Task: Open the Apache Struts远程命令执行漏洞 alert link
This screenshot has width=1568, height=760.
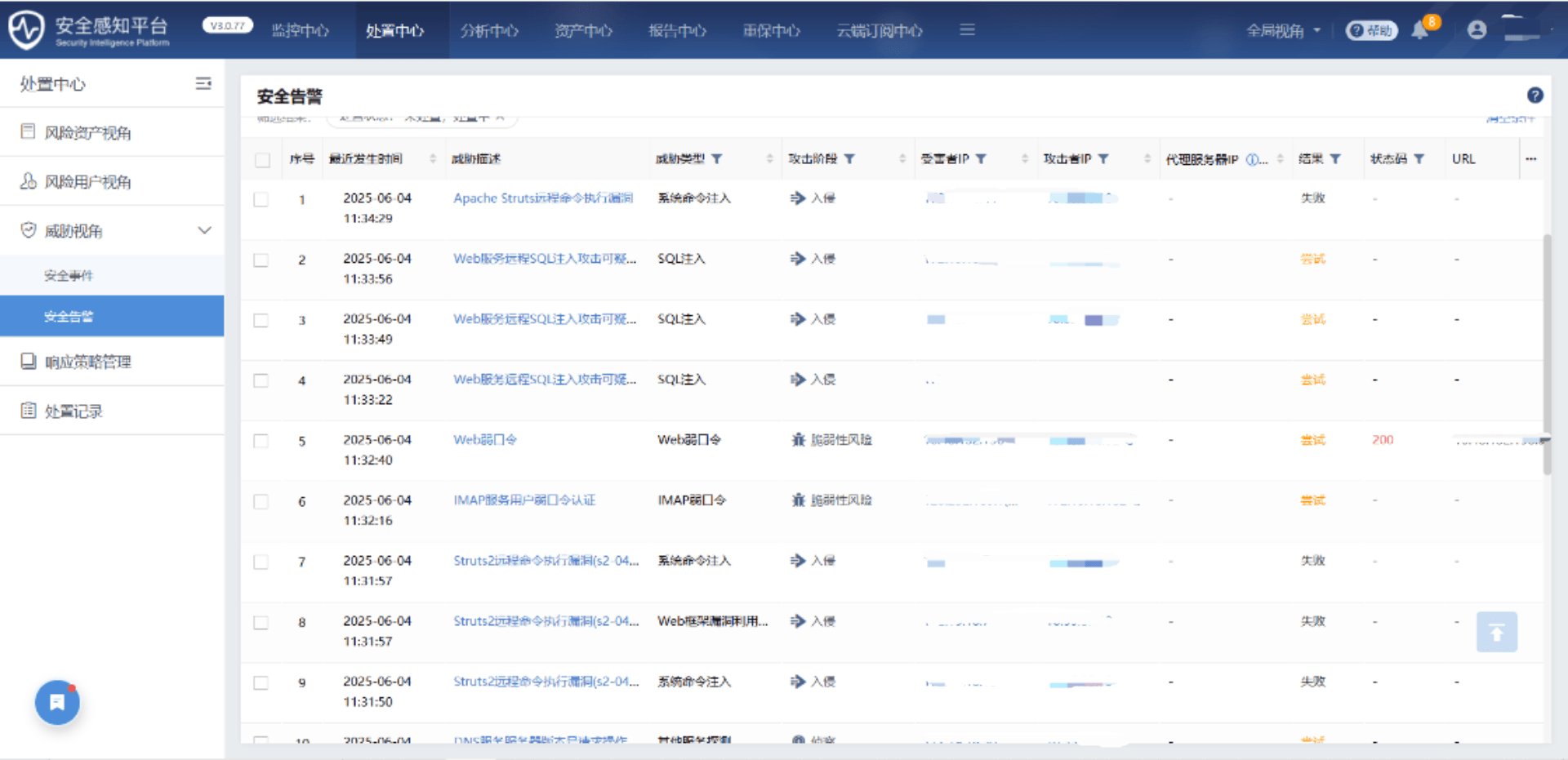Action: coord(543,198)
